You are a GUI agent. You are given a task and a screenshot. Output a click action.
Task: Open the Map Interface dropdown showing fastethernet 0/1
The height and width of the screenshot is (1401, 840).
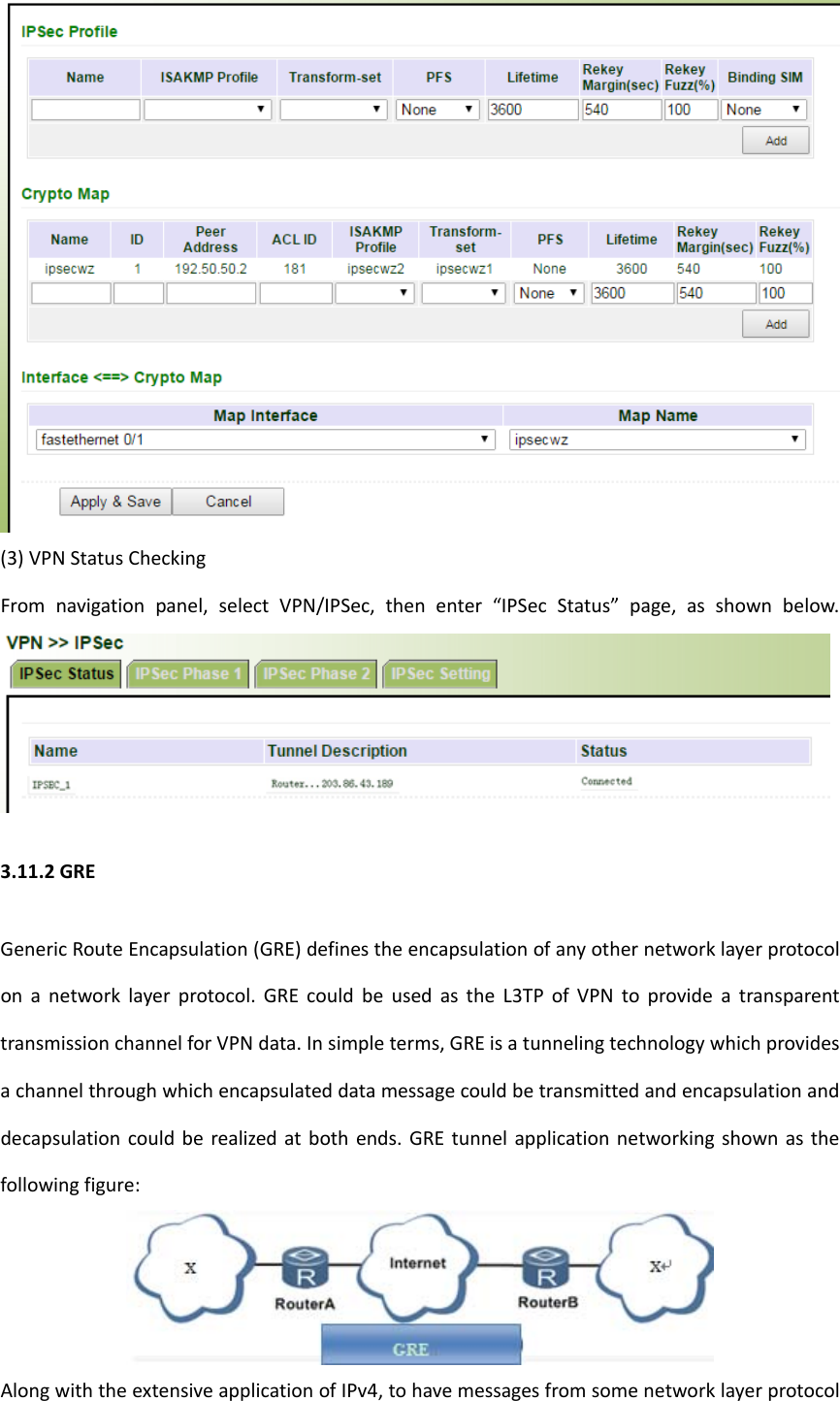(262, 439)
